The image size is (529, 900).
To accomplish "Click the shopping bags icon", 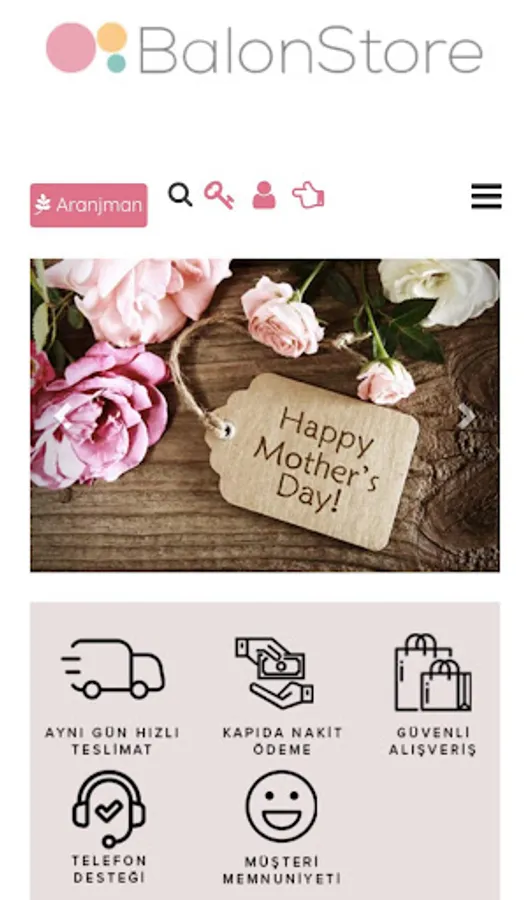I will 433,673.
